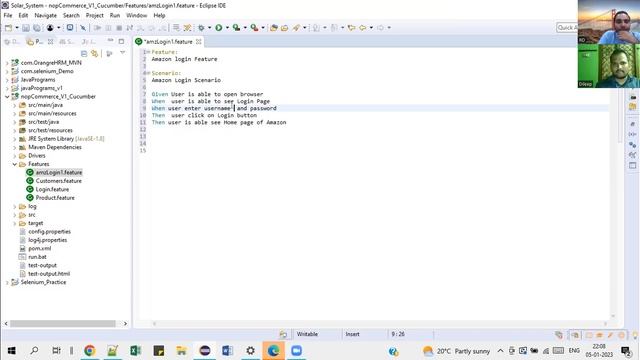Open File Explorer from the taskbar
Viewport: 640px width, 360px height.
coord(182,351)
